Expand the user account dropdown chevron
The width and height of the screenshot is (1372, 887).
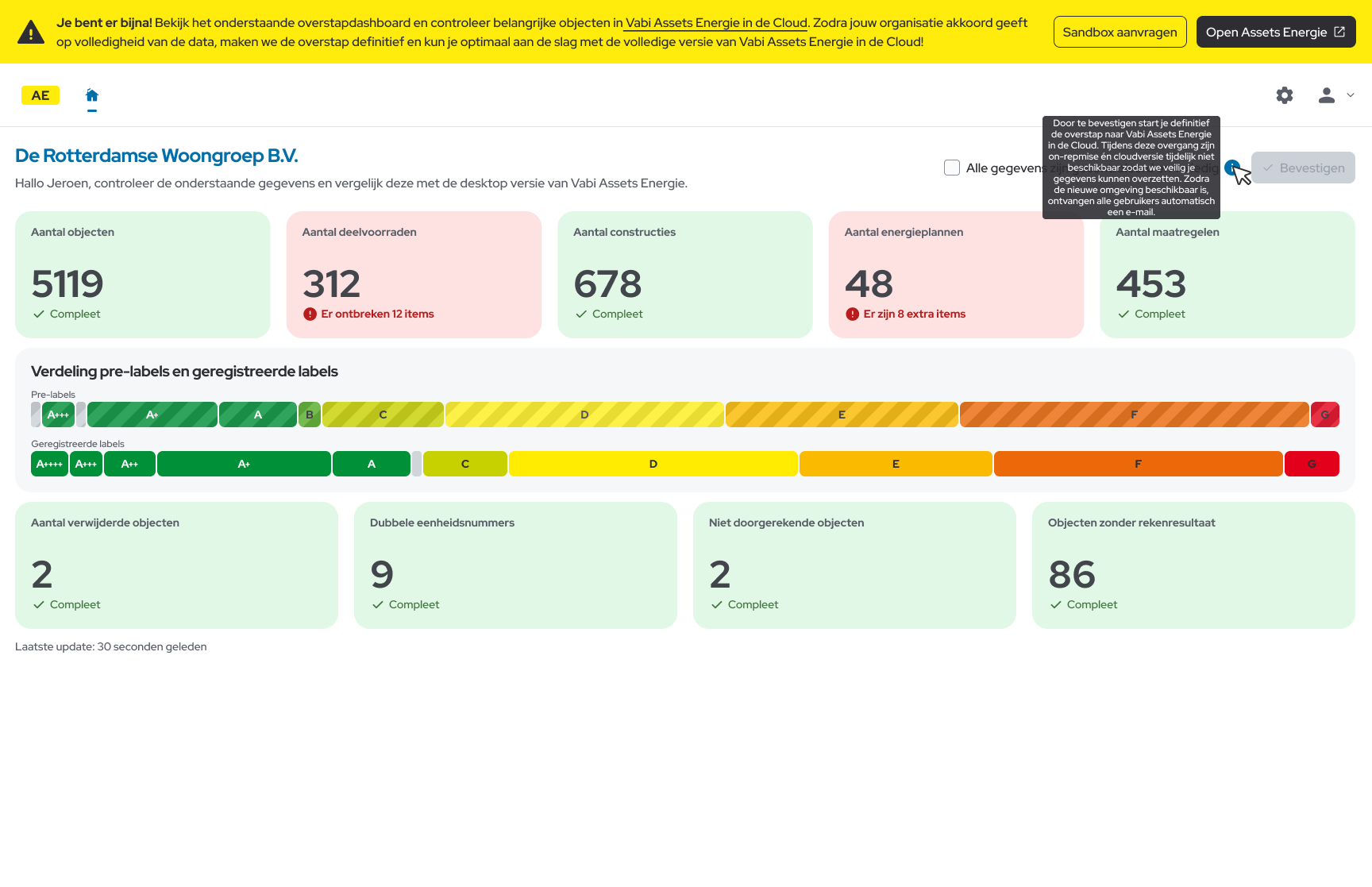pos(1351,95)
